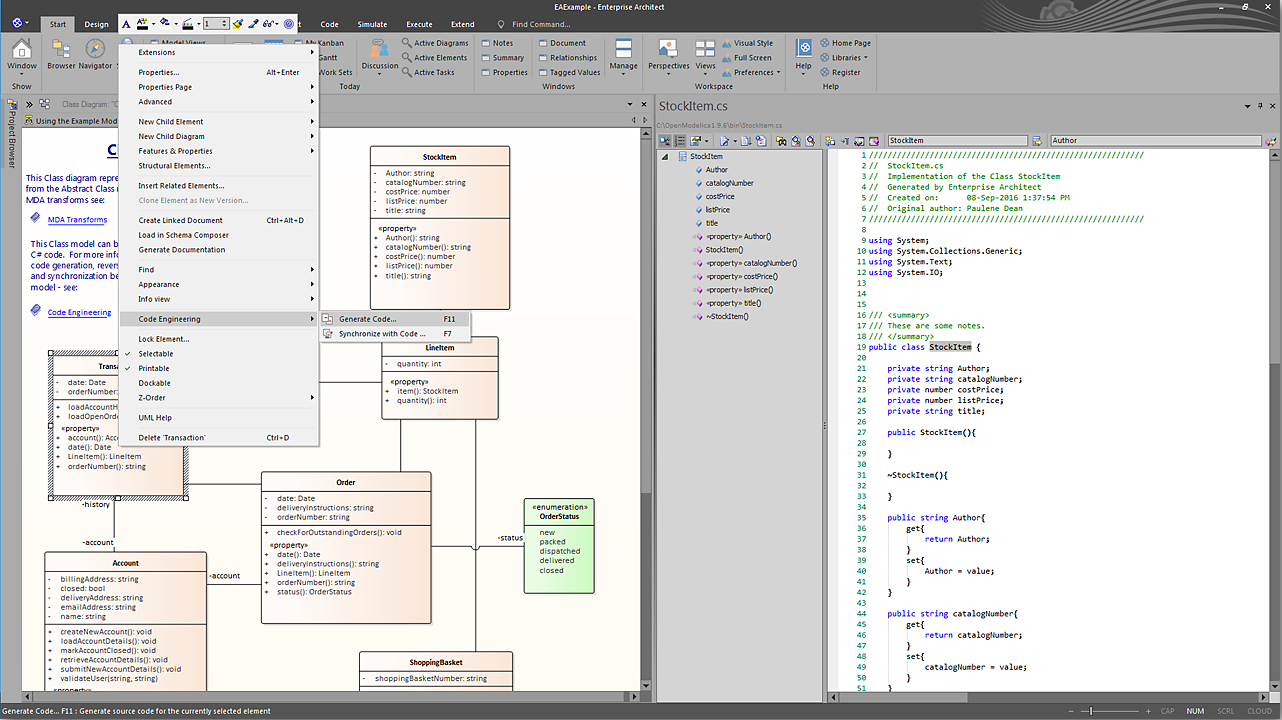Click the Window icon in the Show group
The image size is (1282, 720).
point(22,50)
